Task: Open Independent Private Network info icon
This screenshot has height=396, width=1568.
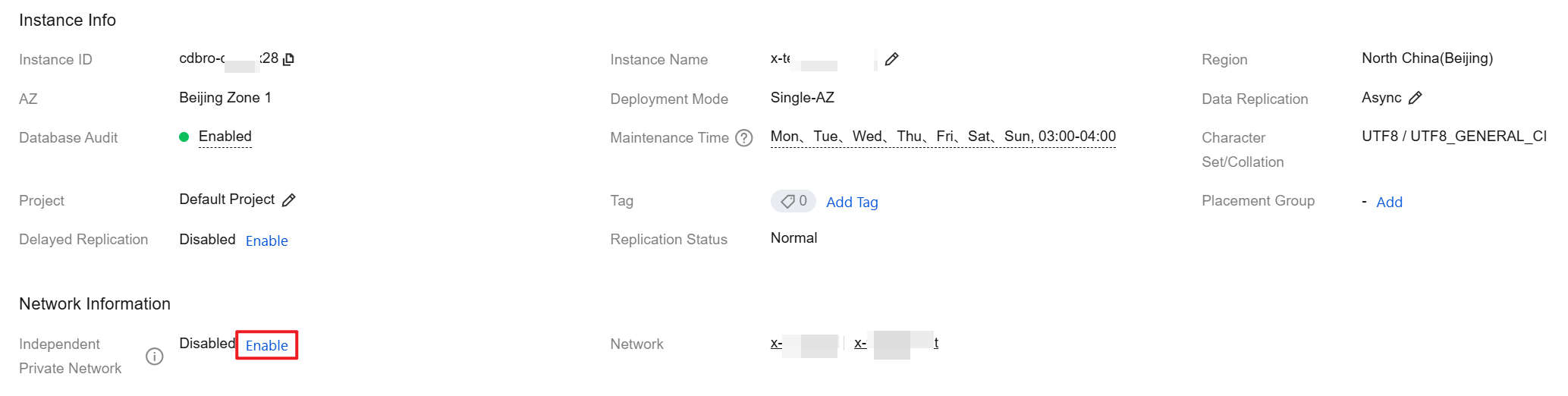Action: point(155,357)
